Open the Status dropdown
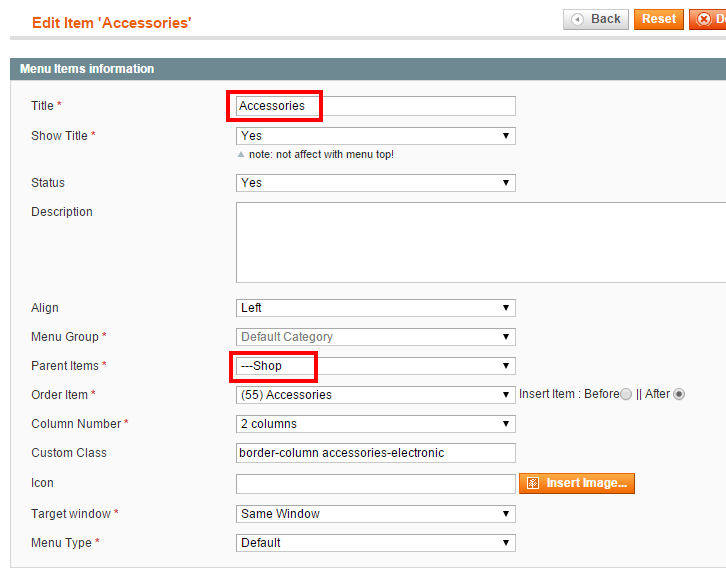 (x=376, y=183)
